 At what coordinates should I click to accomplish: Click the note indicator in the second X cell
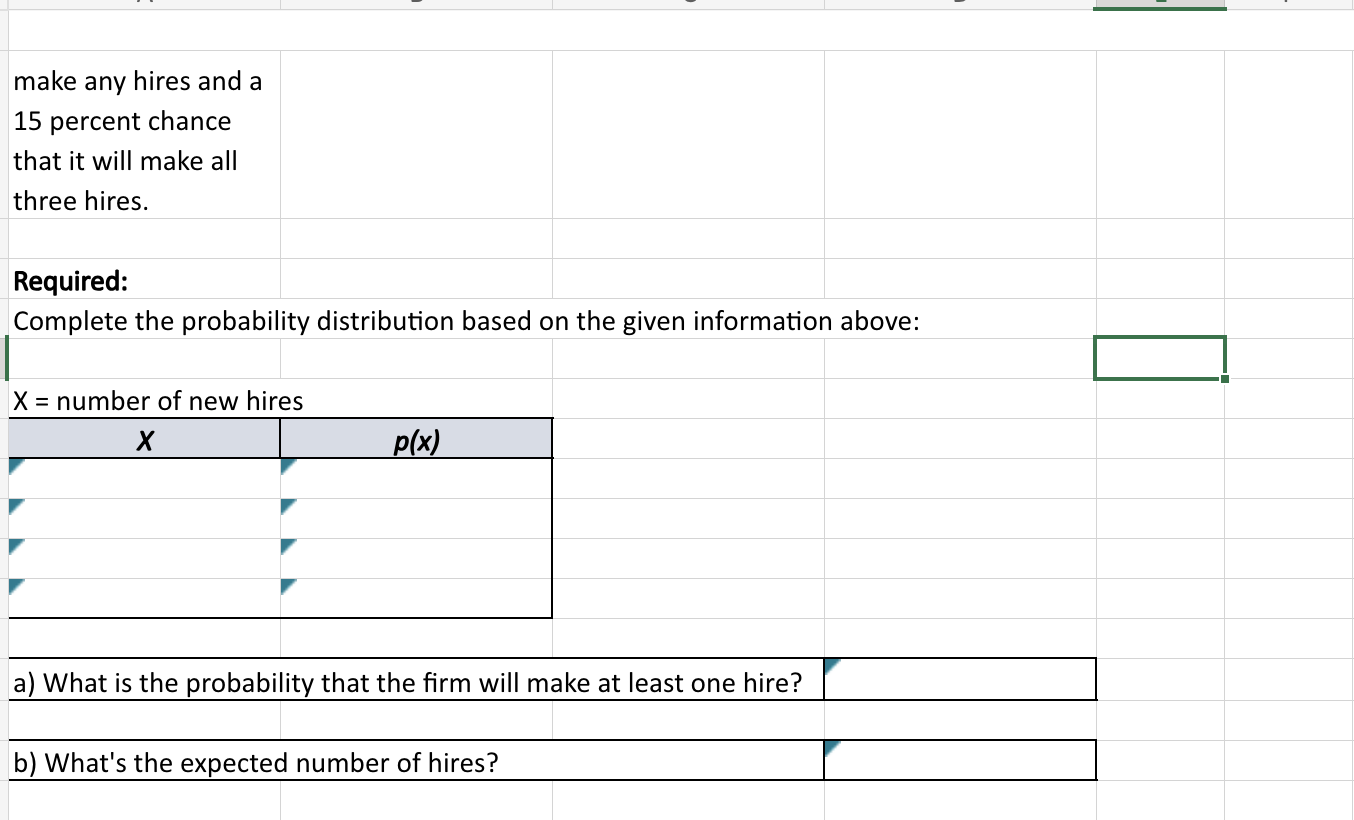[14, 505]
